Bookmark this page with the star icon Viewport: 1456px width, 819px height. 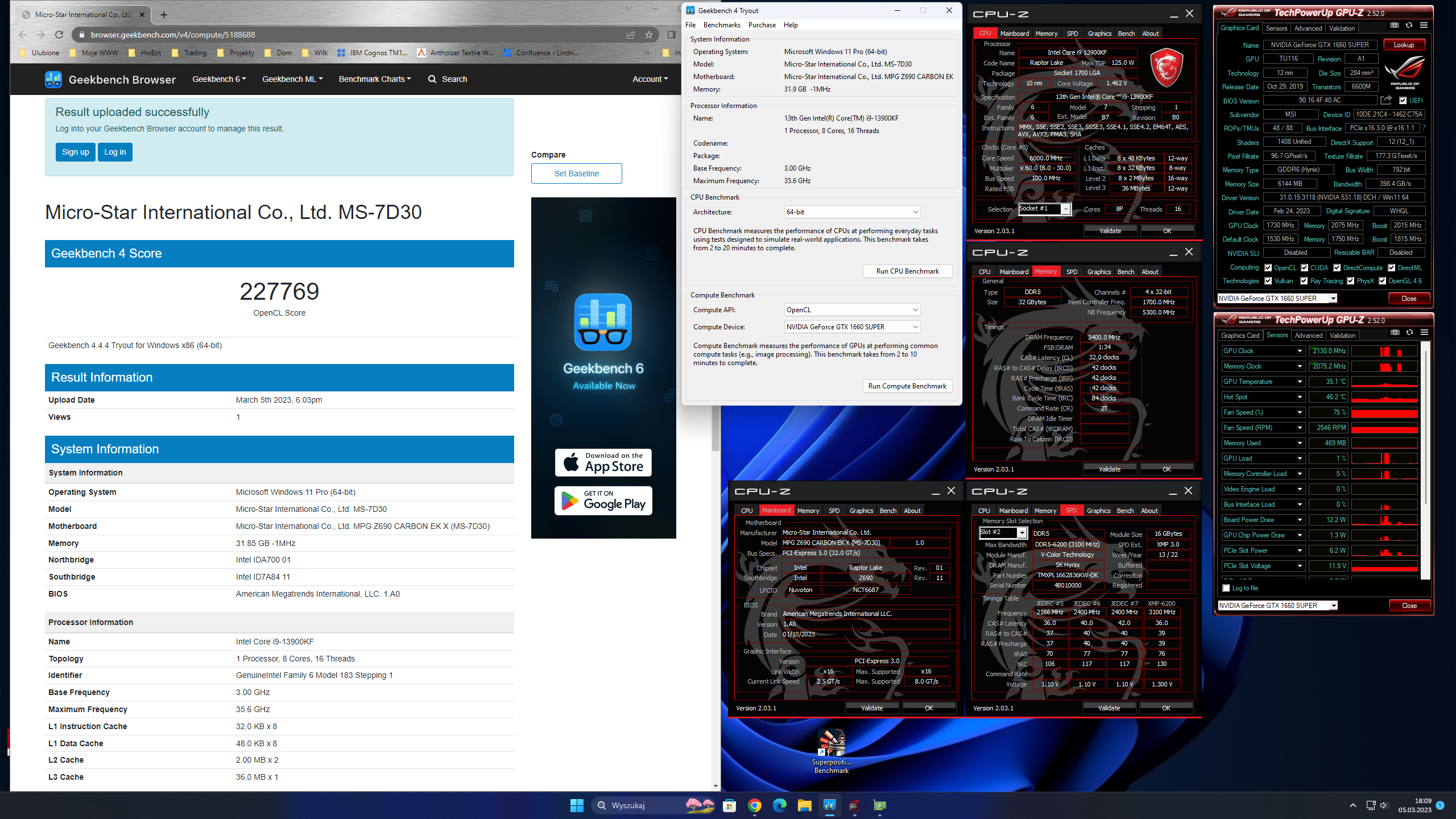click(x=648, y=35)
